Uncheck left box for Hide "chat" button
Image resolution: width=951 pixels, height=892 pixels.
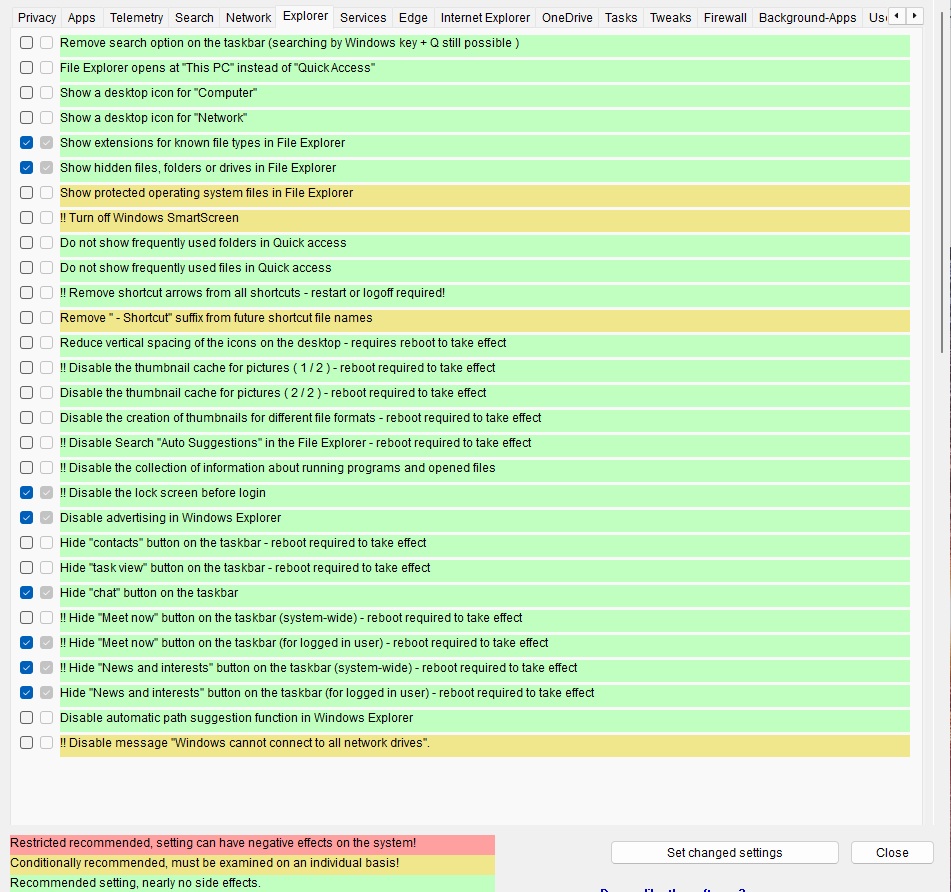point(27,593)
